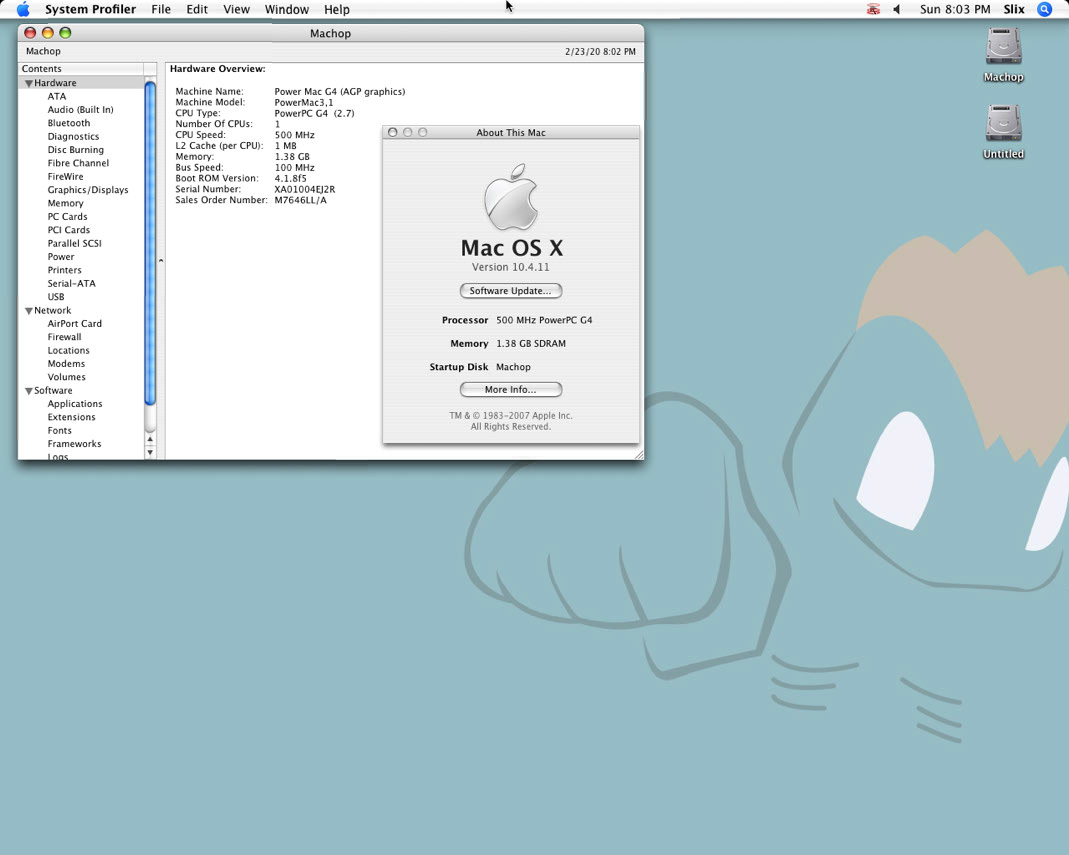Click the red menu bar status icon
This screenshot has height=855, width=1069.
[x=873, y=10]
